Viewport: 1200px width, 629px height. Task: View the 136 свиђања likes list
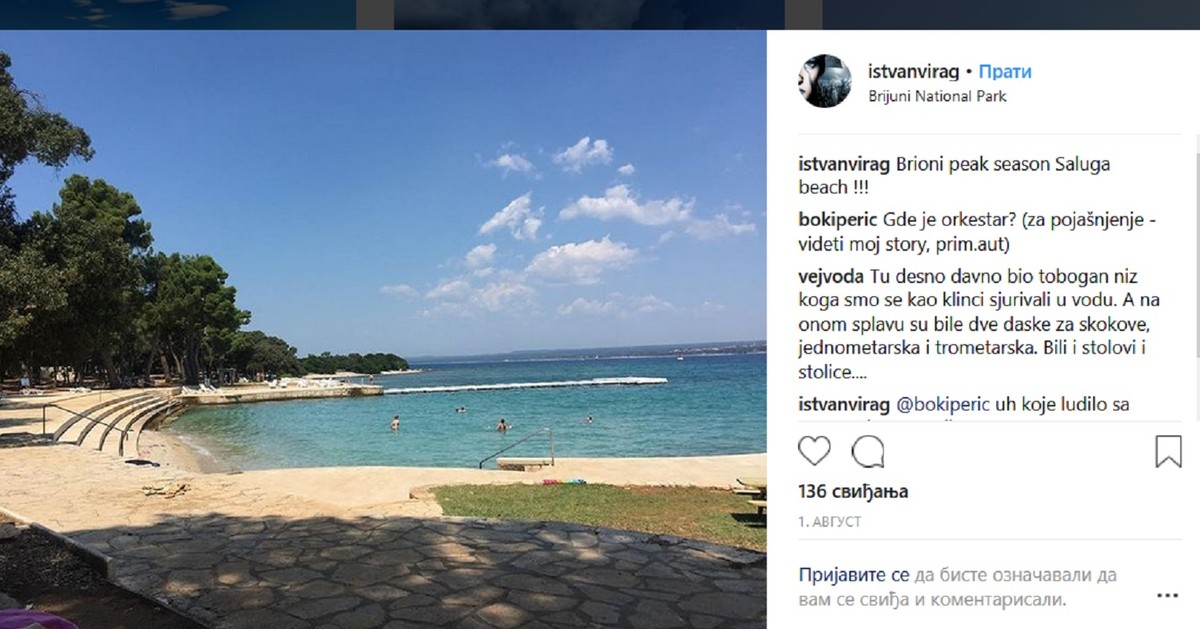tap(853, 492)
